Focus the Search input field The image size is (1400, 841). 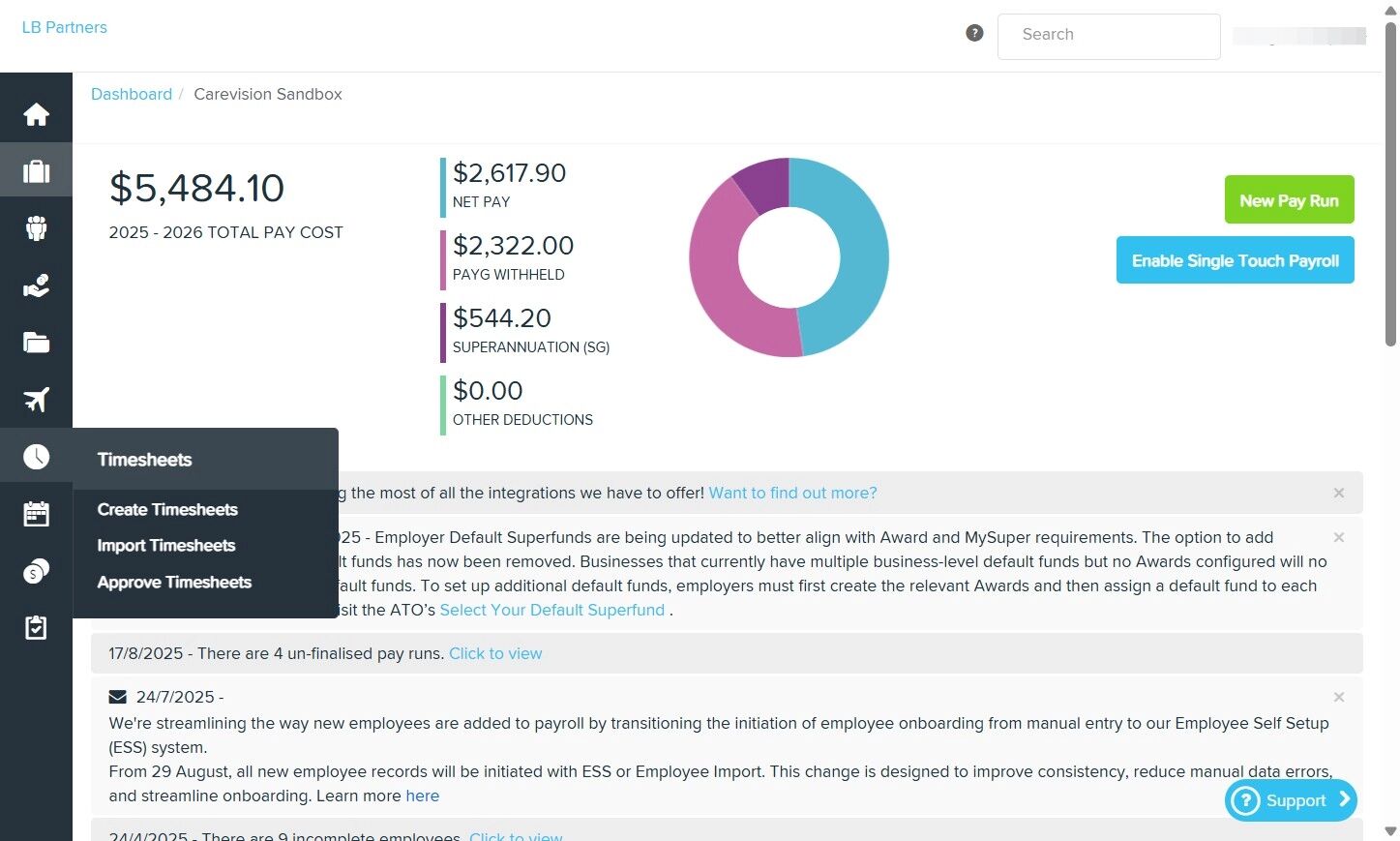[x=1109, y=35]
